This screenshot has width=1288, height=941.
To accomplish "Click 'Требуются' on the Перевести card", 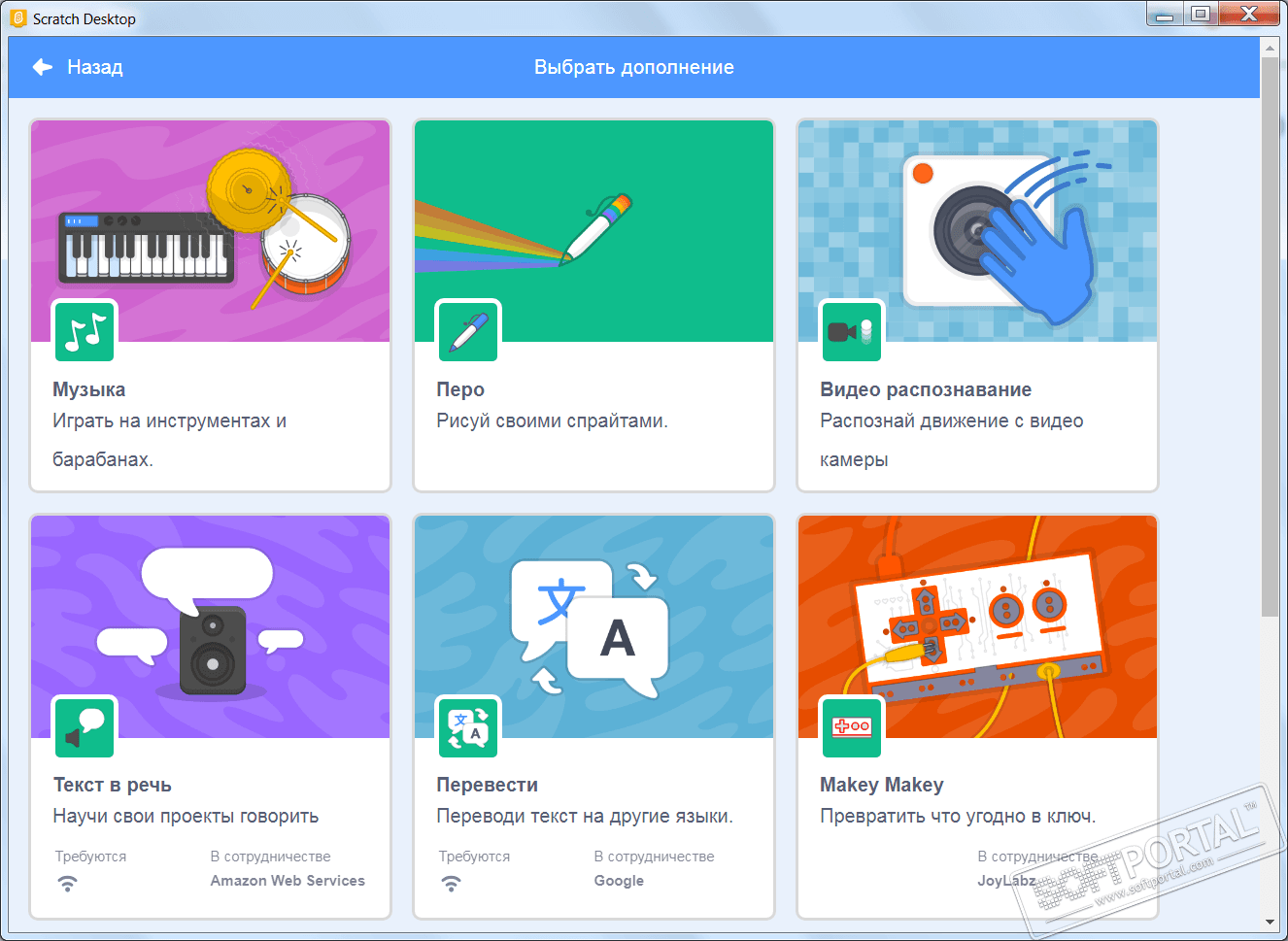I will [474, 857].
